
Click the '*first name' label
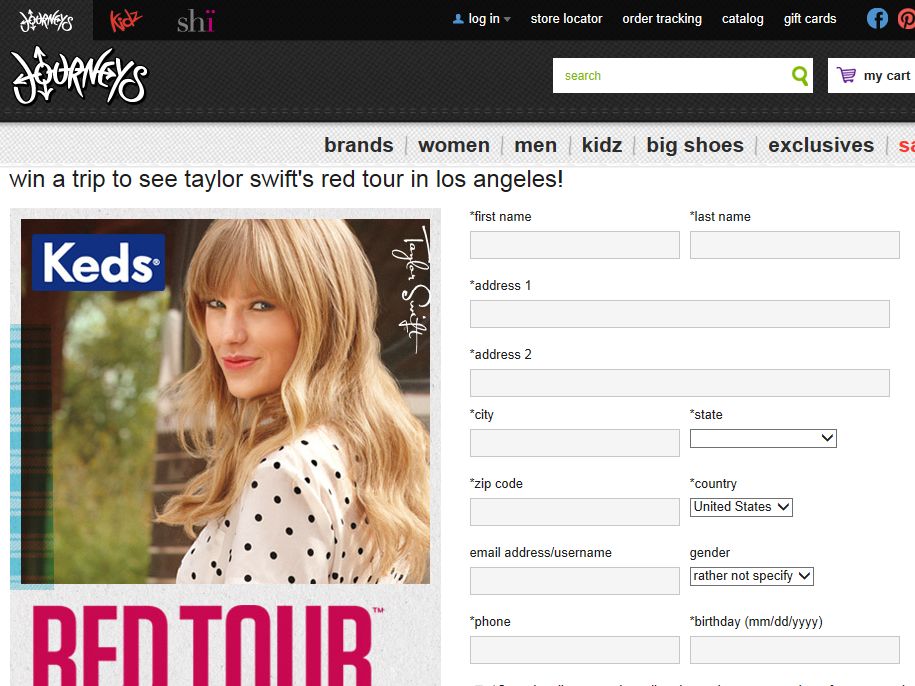(x=501, y=216)
